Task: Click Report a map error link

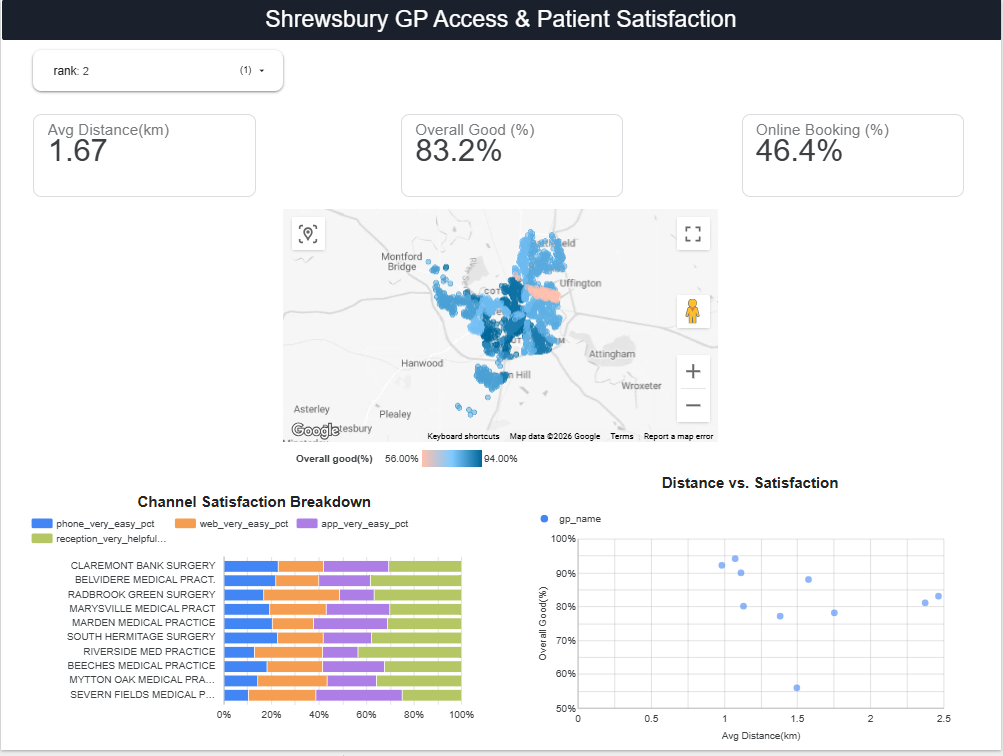Action: tap(678, 436)
